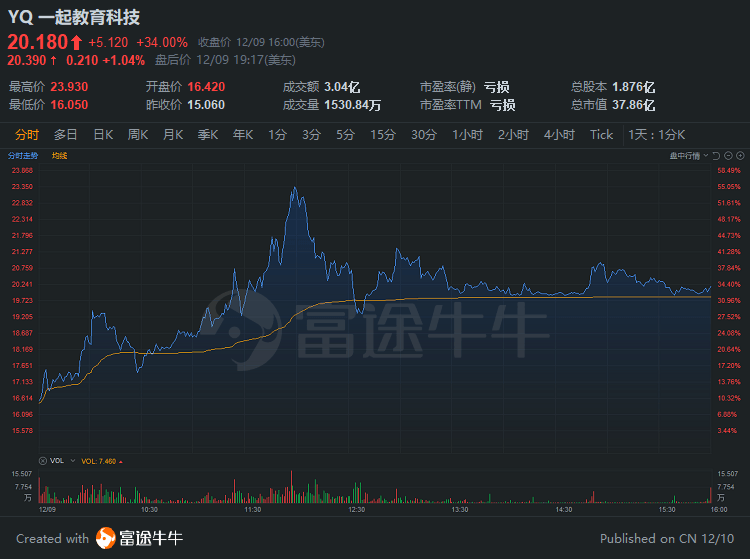Screen dimensions: 750x559
Task: Switch to the 15分 interval
Action: tap(383, 135)
